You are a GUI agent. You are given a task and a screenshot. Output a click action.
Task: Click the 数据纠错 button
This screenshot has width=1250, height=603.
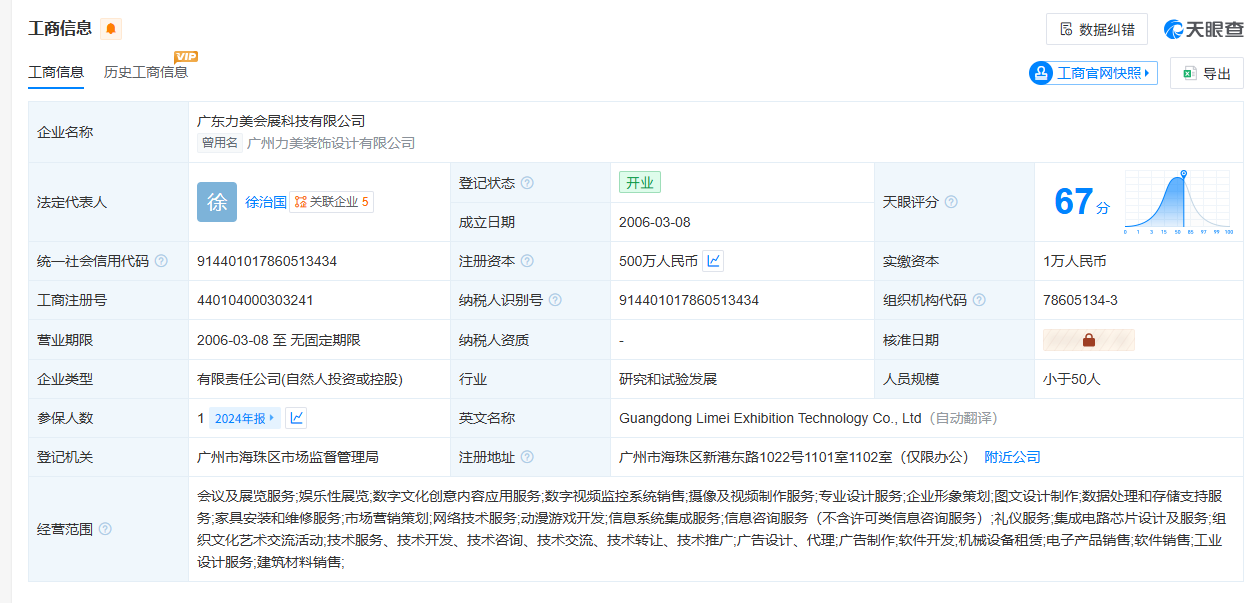[x=1096, y=29]
